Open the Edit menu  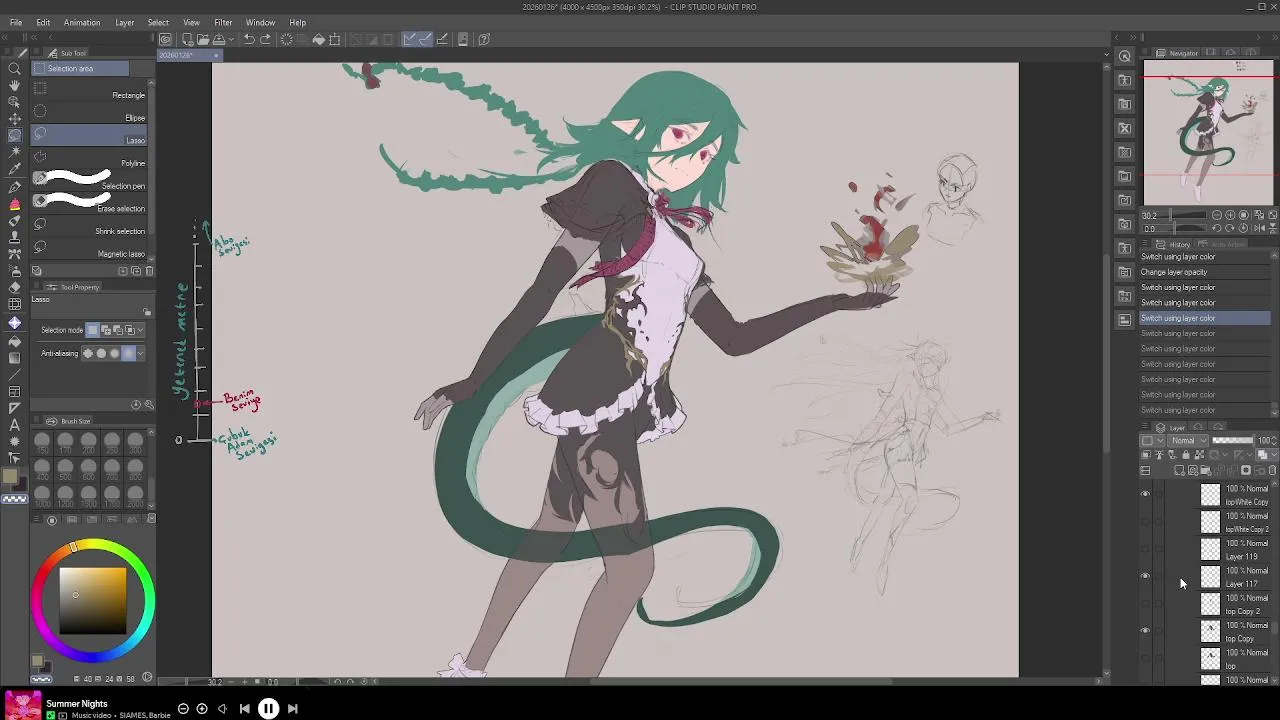click(x=43, y=22)
